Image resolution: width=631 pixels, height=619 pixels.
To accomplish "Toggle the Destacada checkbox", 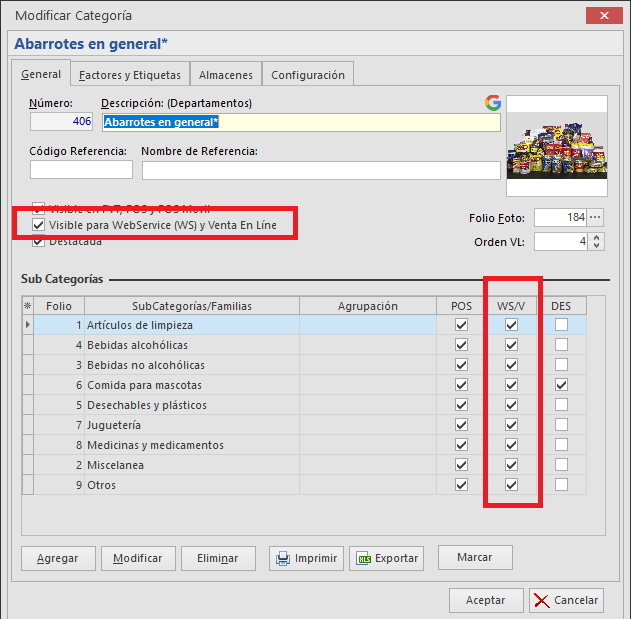I will 39,241.
